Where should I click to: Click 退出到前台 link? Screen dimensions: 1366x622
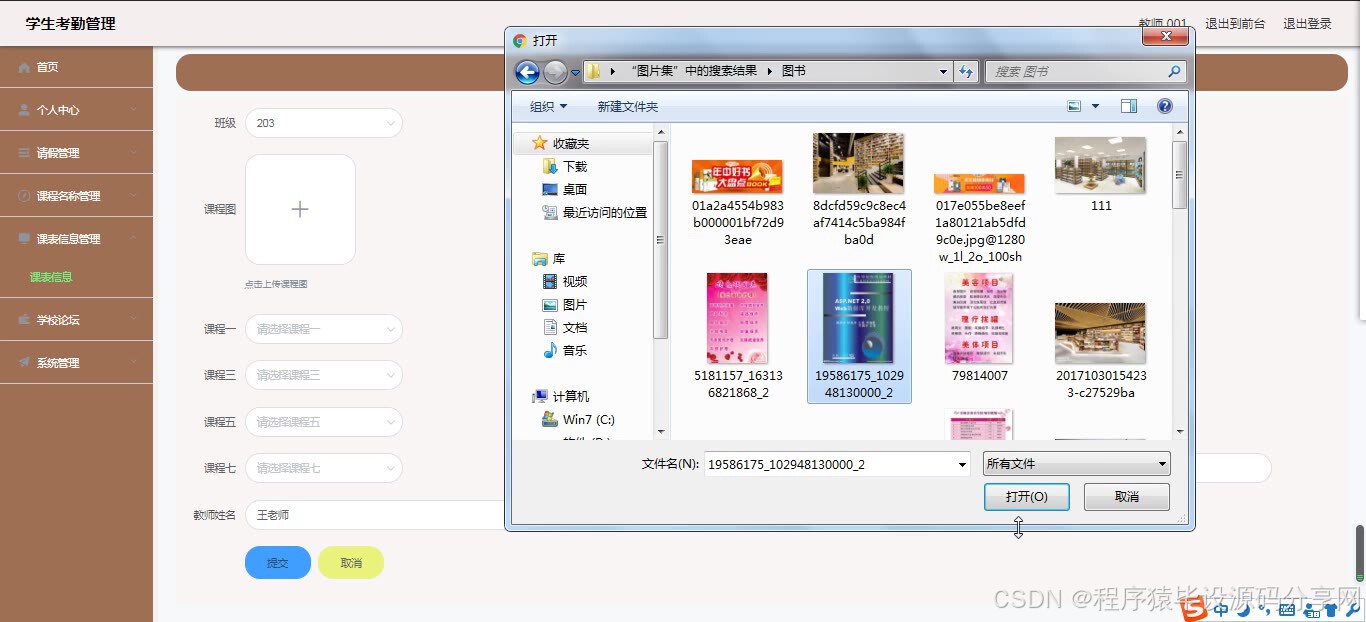(x=1235, y=23)
